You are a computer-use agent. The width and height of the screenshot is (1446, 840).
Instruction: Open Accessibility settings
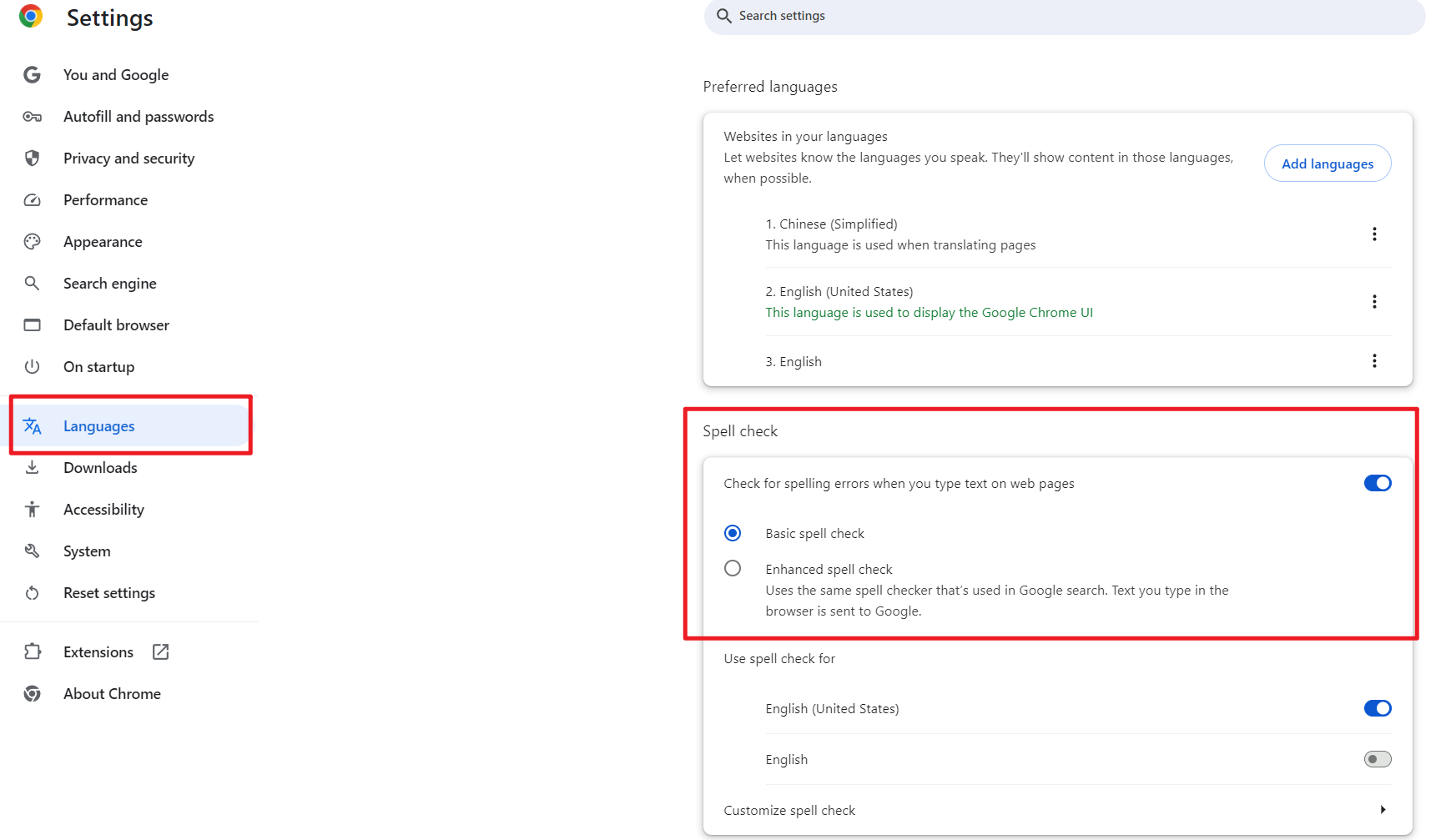pyautogui.click(x=103, y=510)
